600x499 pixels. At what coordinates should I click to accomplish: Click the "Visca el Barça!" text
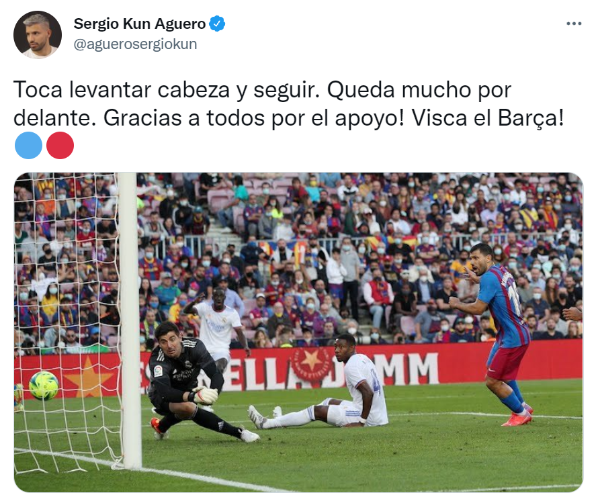click(x=488, y=118)
